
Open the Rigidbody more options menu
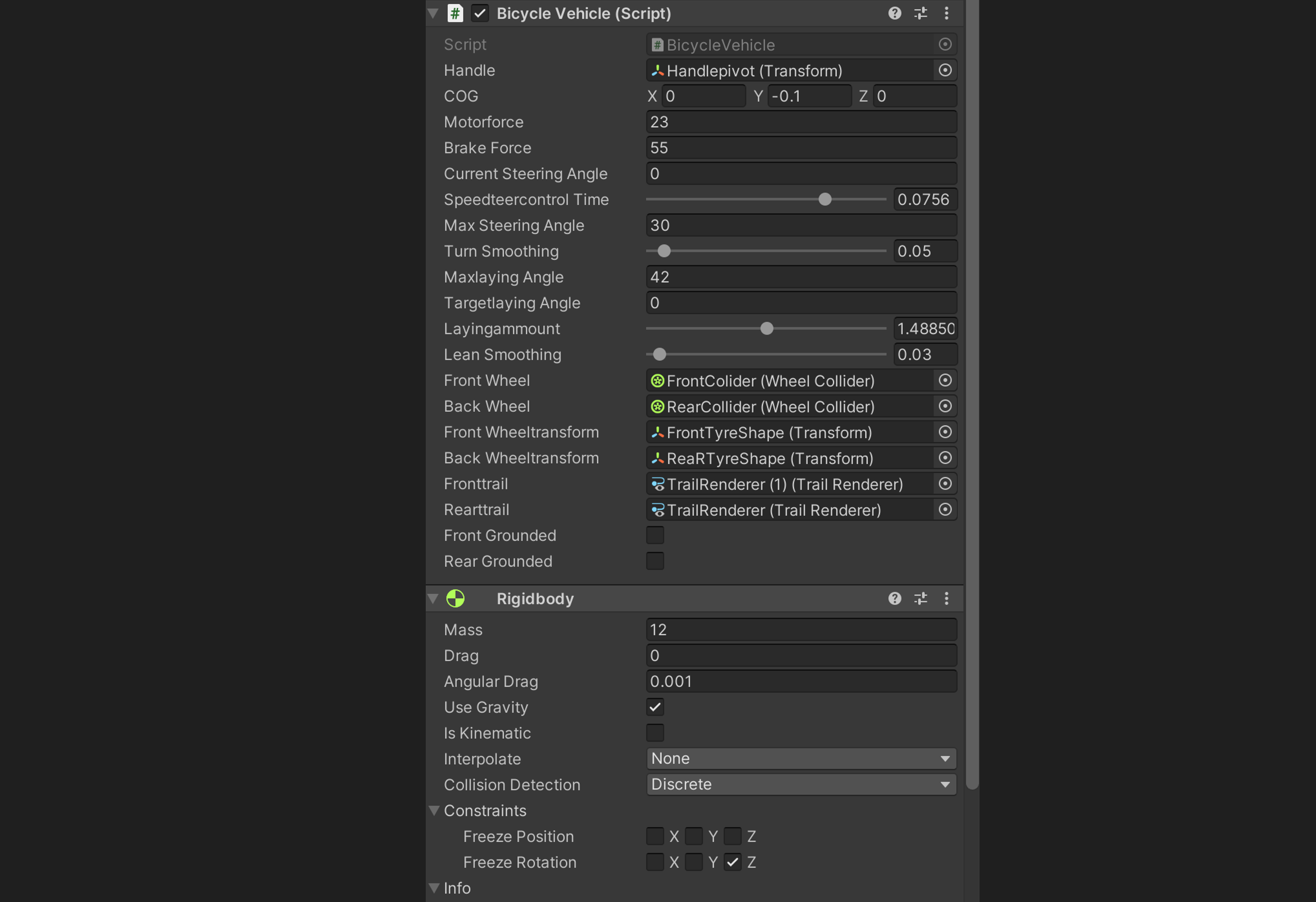(x=946, y=598)
